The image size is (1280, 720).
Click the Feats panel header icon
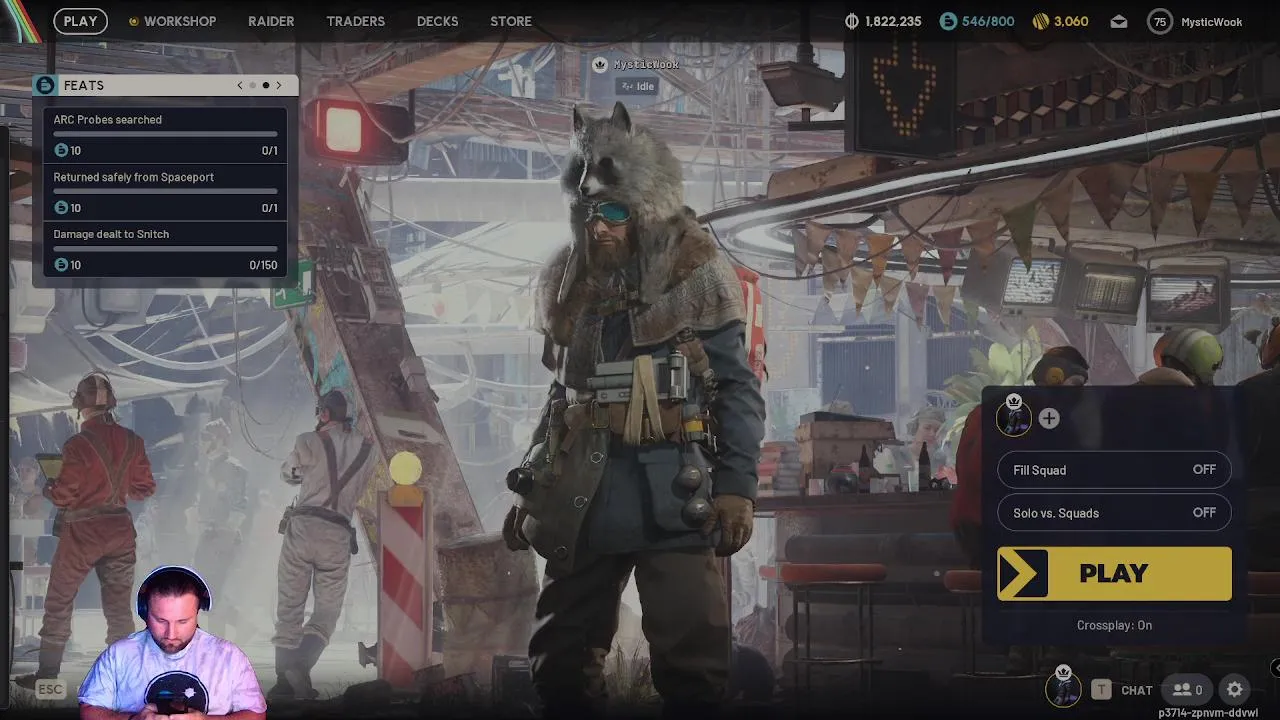pos(45,85)
